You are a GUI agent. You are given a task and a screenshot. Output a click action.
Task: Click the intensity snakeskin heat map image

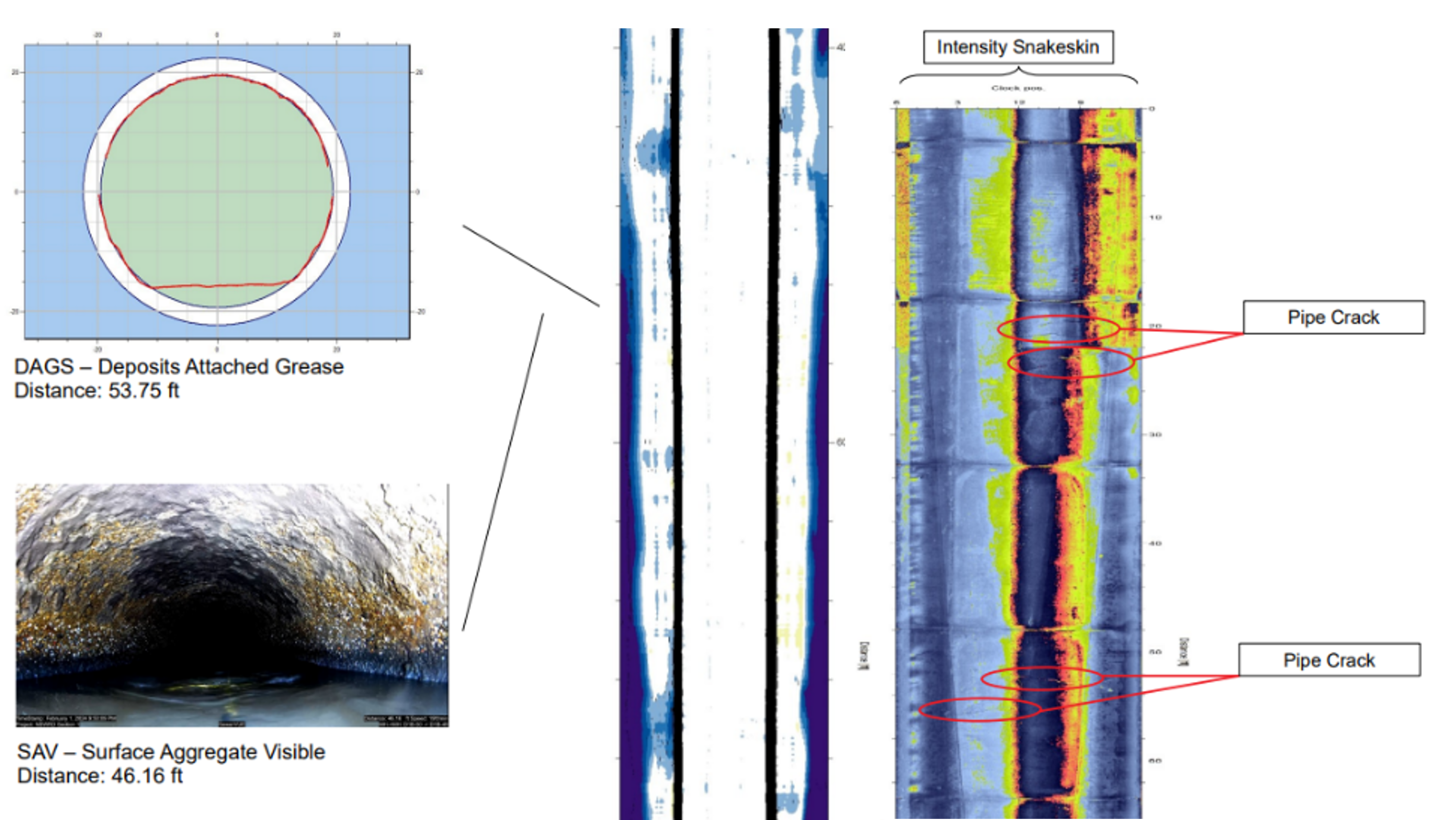(1018, 463)
